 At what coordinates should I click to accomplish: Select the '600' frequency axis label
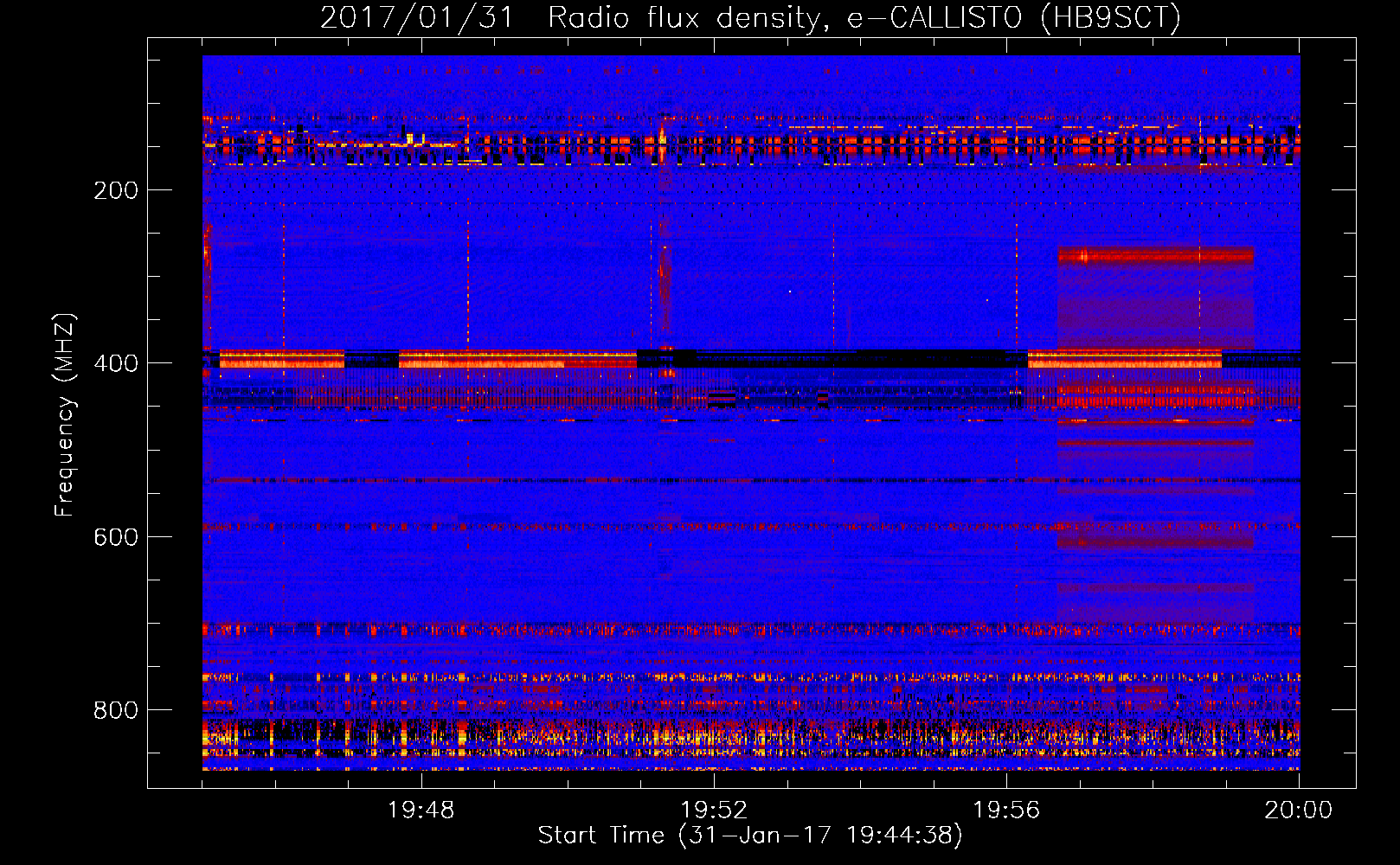[x=116, y=537]
